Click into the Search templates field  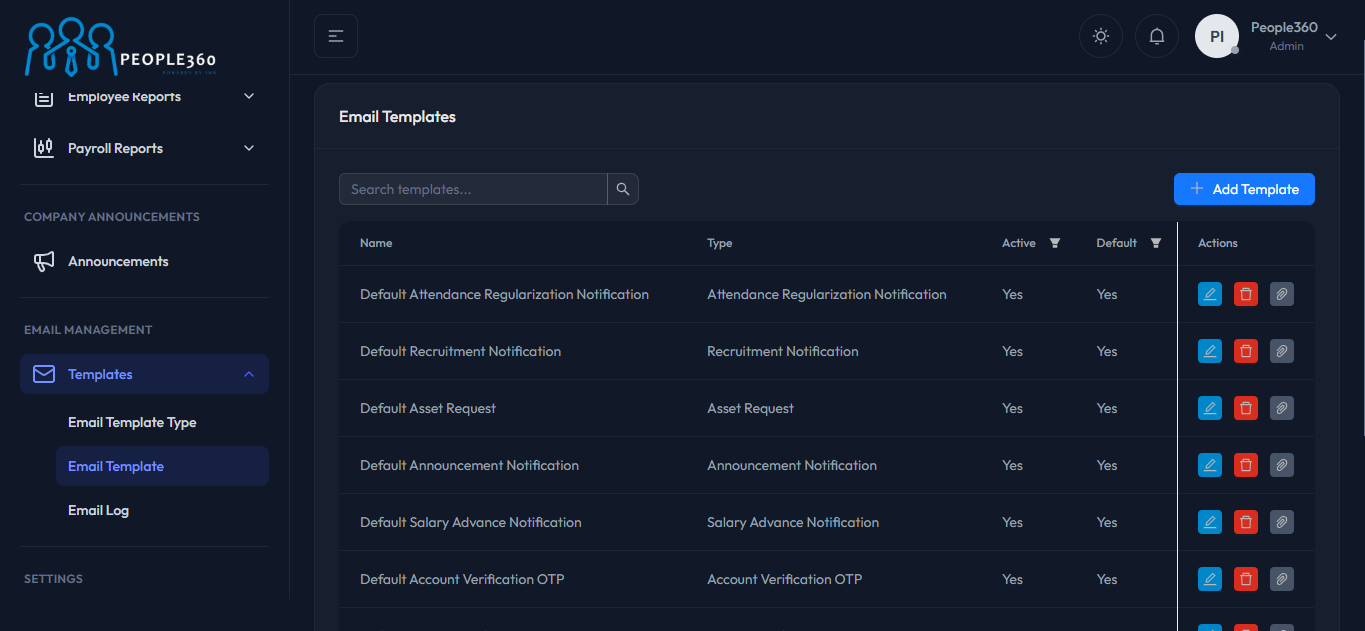[472, 189]
